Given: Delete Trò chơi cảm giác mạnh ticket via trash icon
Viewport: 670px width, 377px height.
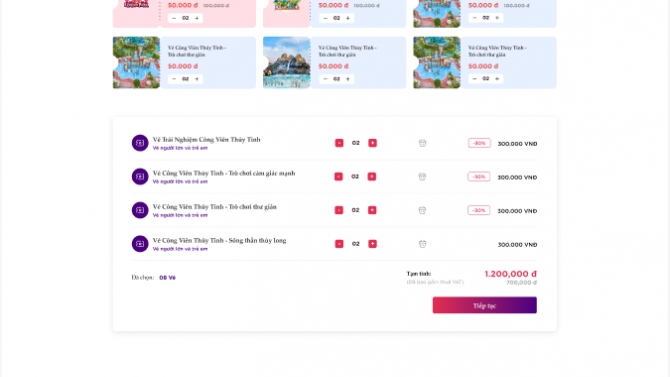Looking at the screenshot, I should click(422, 177).
